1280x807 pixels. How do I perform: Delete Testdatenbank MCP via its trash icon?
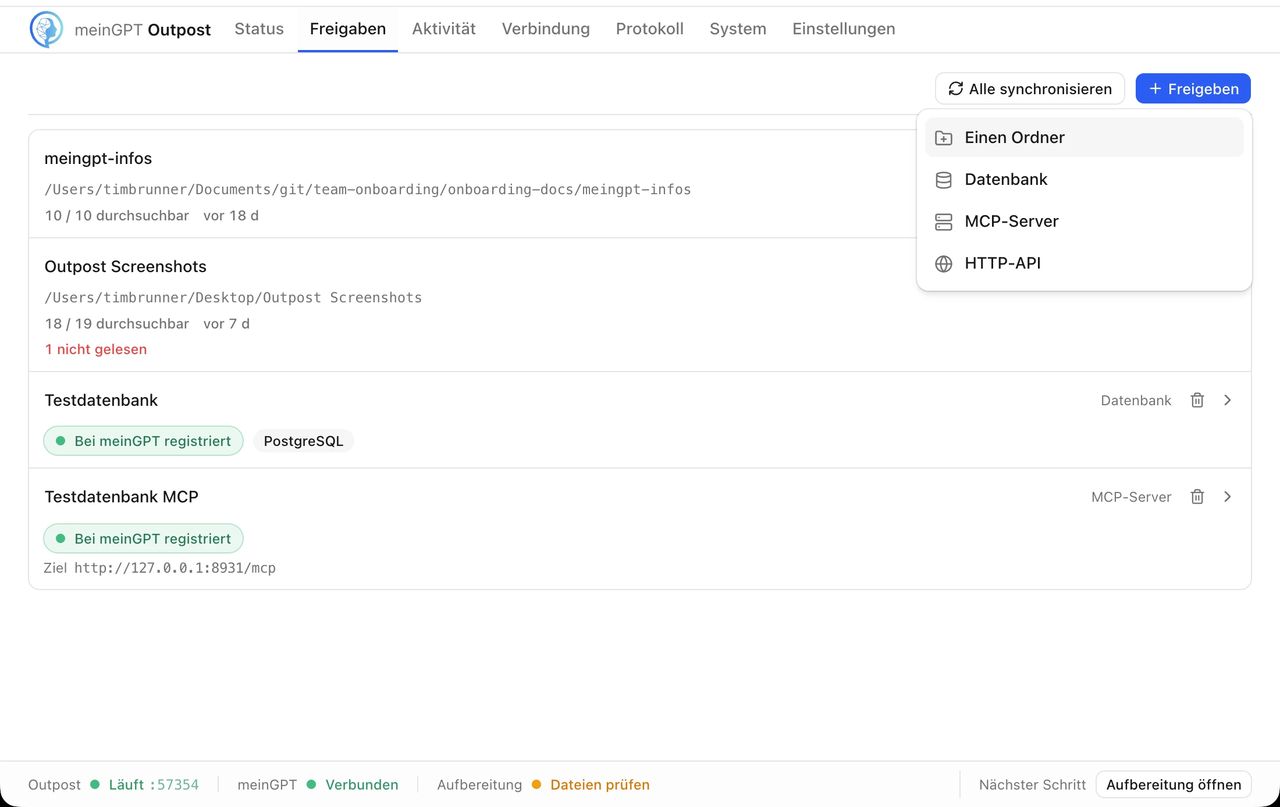coord(1197,497)
